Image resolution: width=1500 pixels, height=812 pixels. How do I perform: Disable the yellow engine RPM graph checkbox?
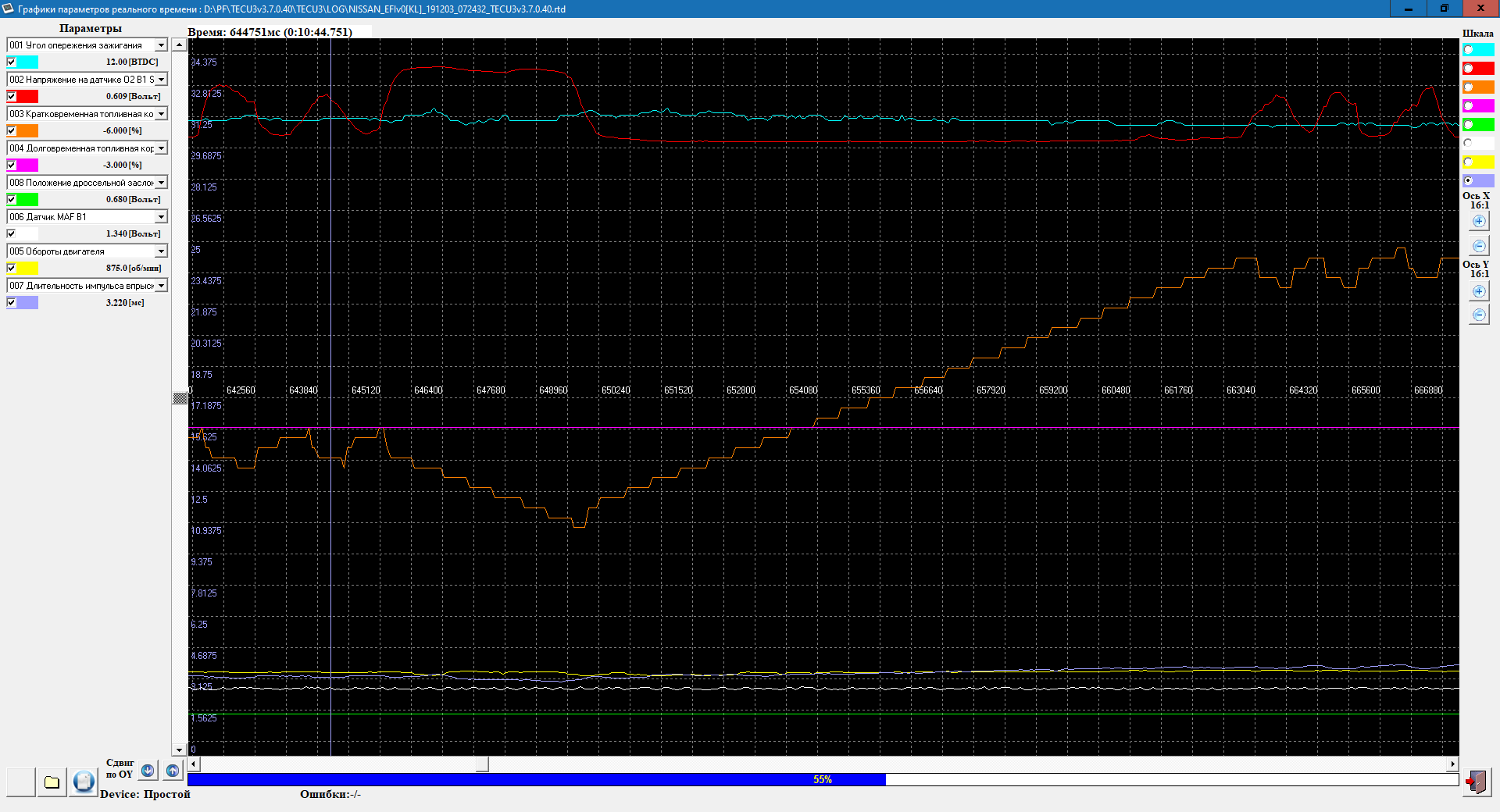[x=12, y=269]
